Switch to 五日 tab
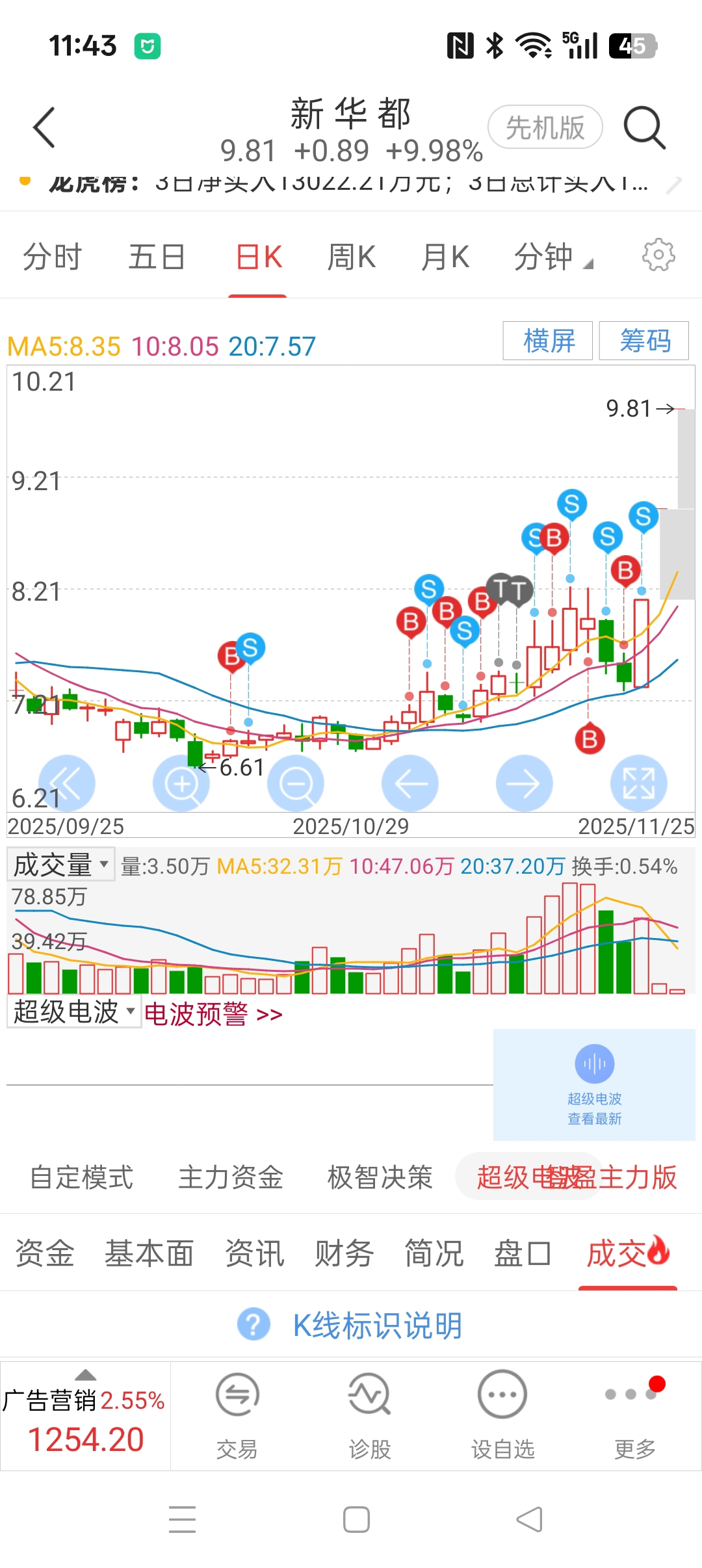The image size is (702, 1568). (157, 257)
